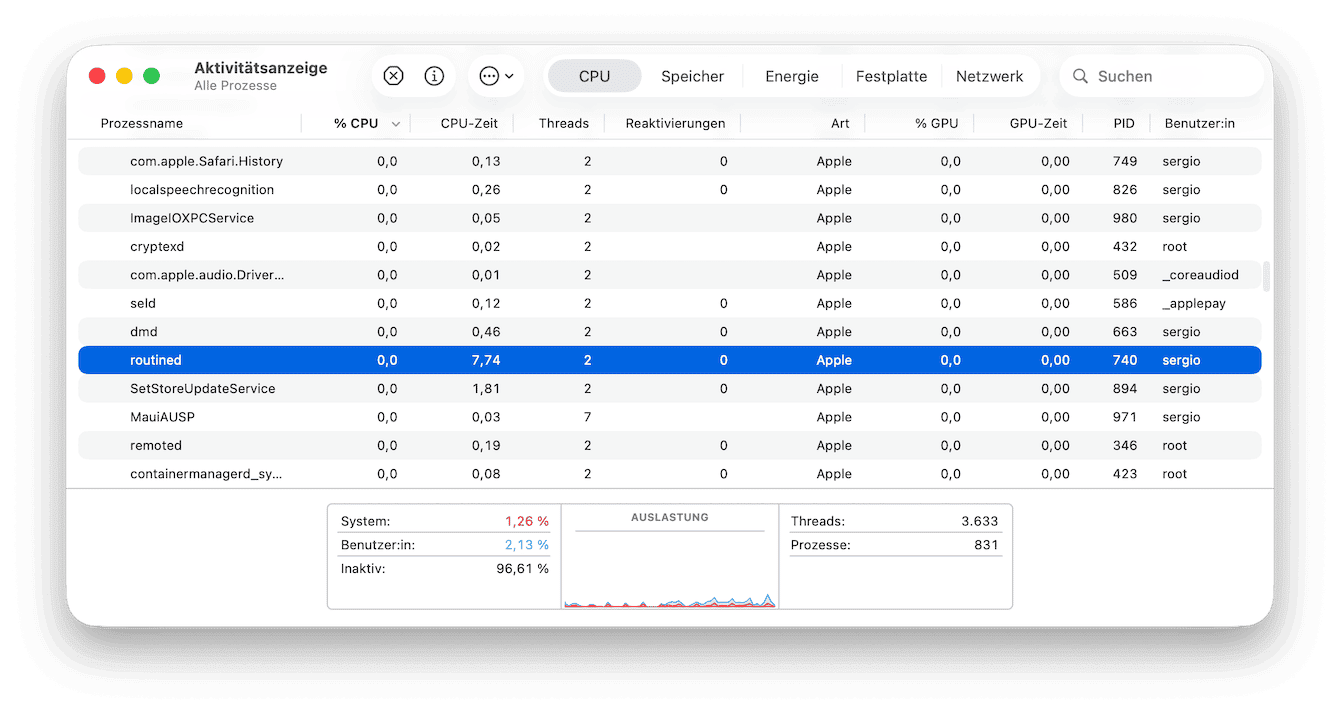Click into the Suchen search field

point(1160,76)
